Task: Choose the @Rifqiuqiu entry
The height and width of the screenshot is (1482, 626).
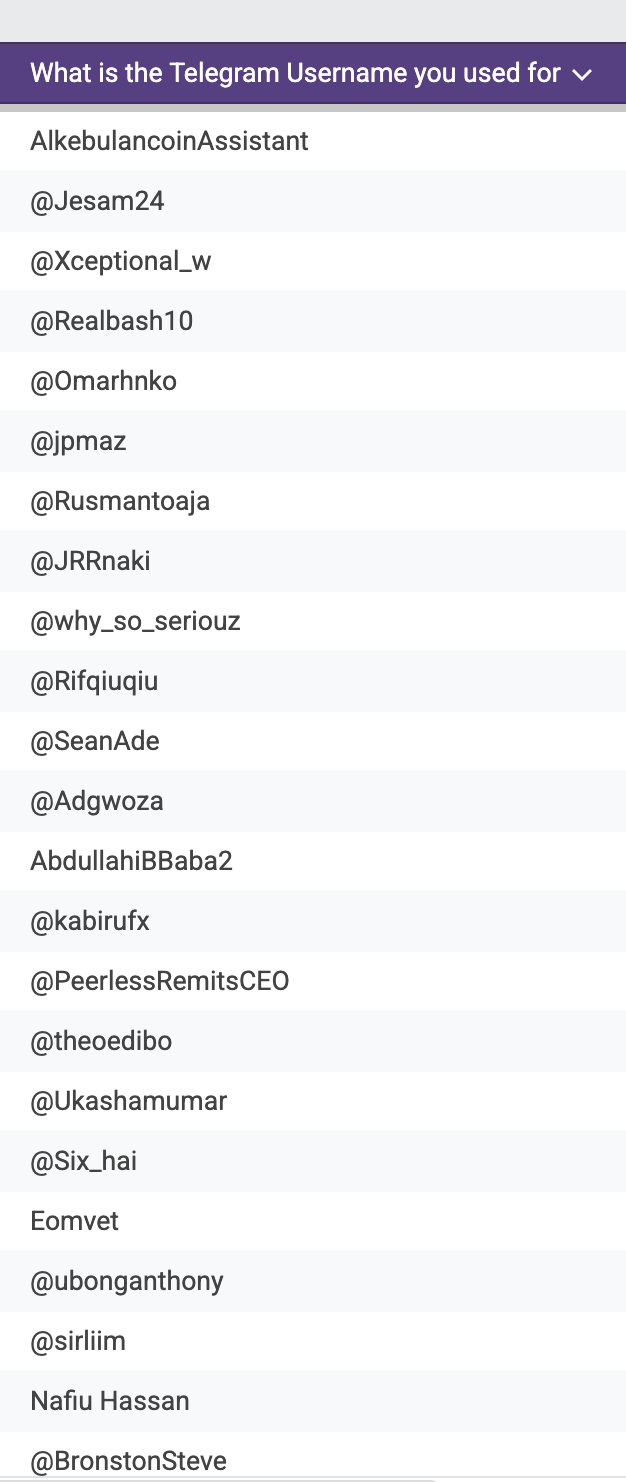Action: tap(313, 681)
